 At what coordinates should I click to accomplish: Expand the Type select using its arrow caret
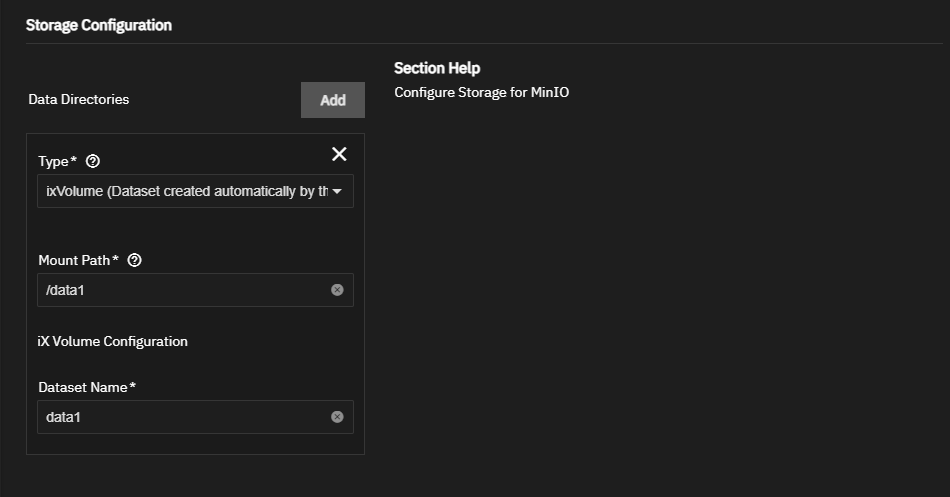tap(337, 192)
